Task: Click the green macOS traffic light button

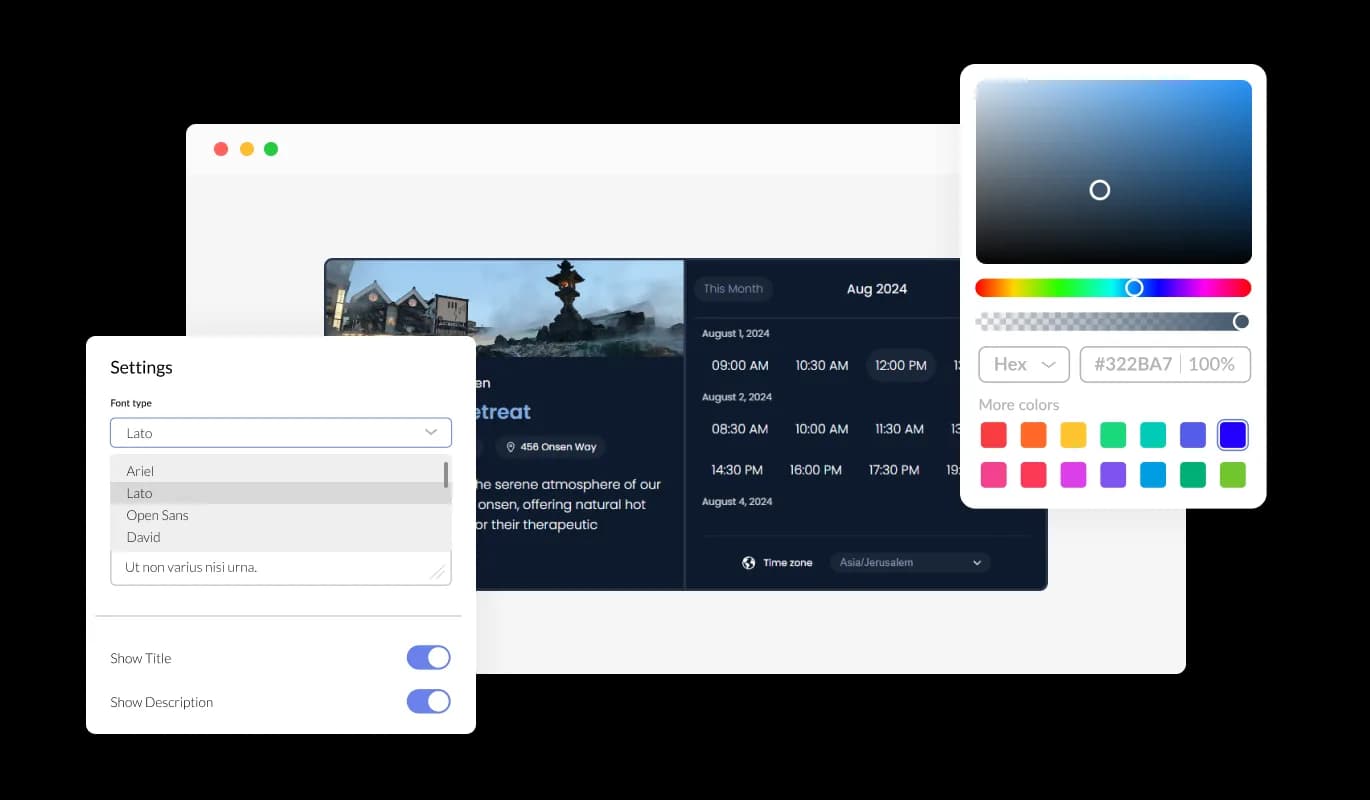Action: 270,148
